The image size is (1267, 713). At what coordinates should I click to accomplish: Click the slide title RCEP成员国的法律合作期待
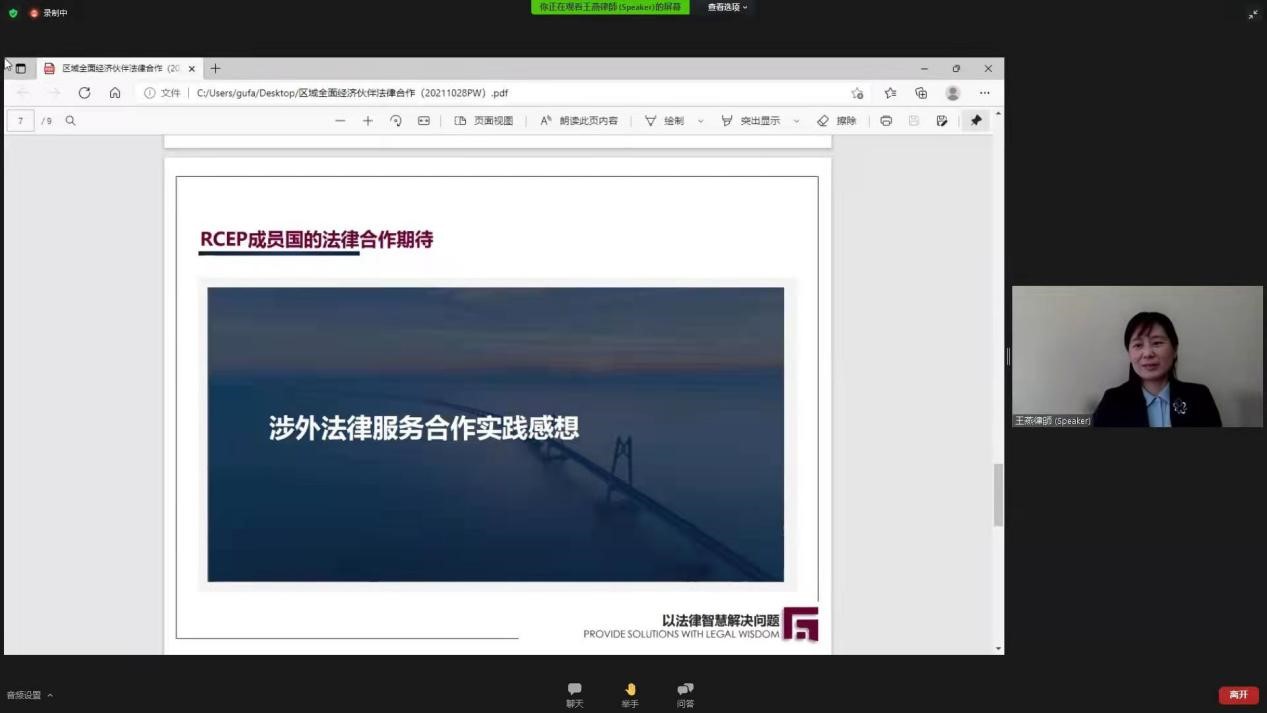pos(317,239)
